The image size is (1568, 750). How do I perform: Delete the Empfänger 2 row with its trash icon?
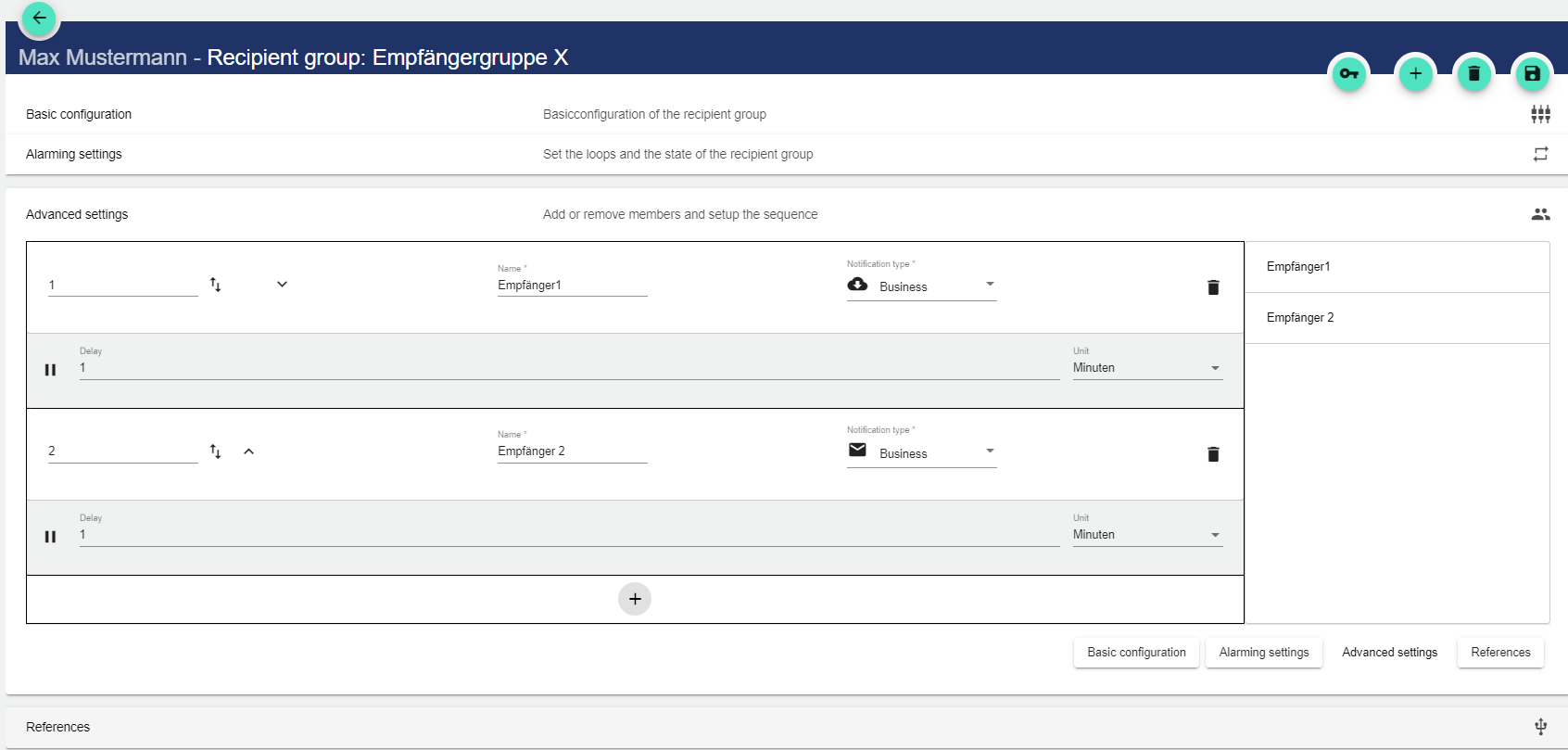[1213, 454]
